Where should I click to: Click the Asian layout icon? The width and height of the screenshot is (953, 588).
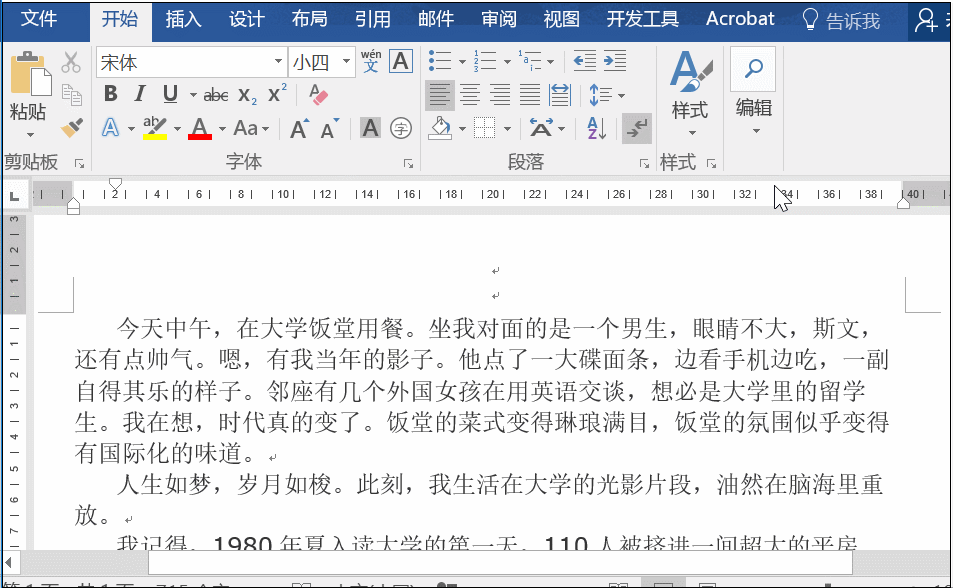tap(541, 128)
